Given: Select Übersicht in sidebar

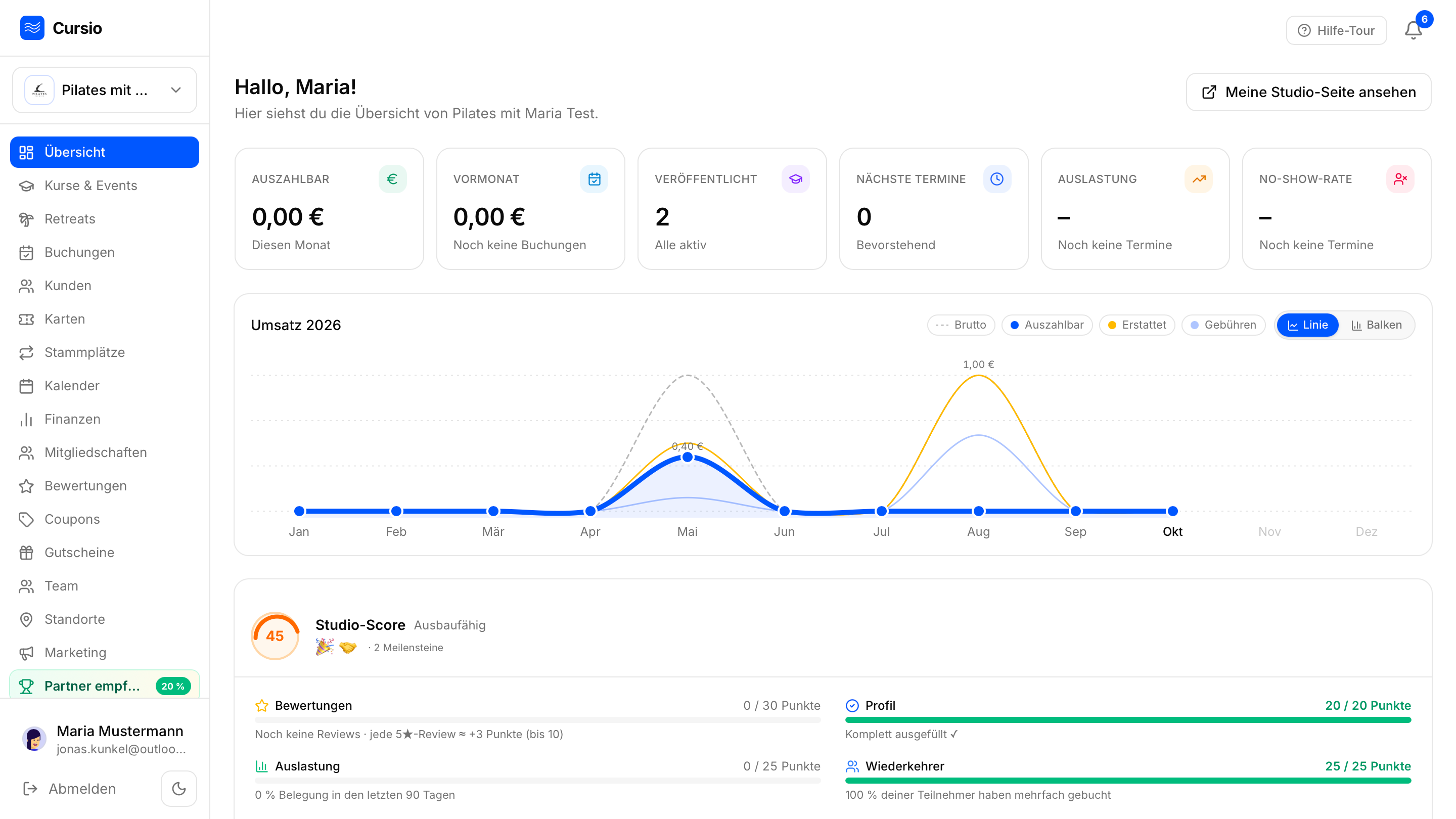Looking at the screenshot, I should click(x=105, y=152).
